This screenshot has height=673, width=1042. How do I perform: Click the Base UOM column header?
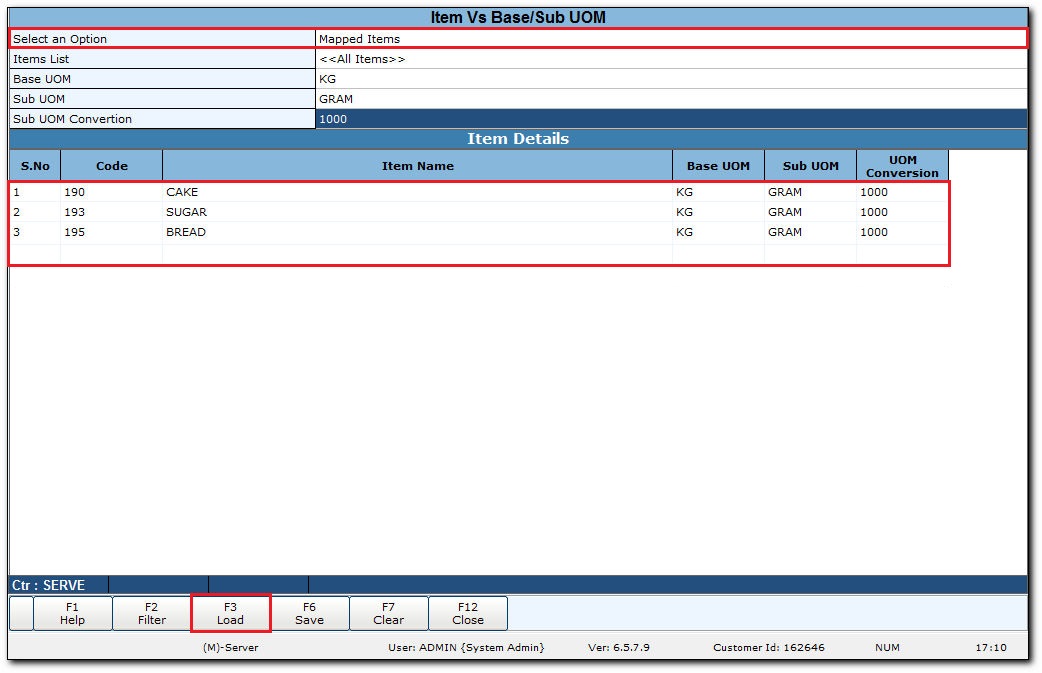[x=718, y=166]
